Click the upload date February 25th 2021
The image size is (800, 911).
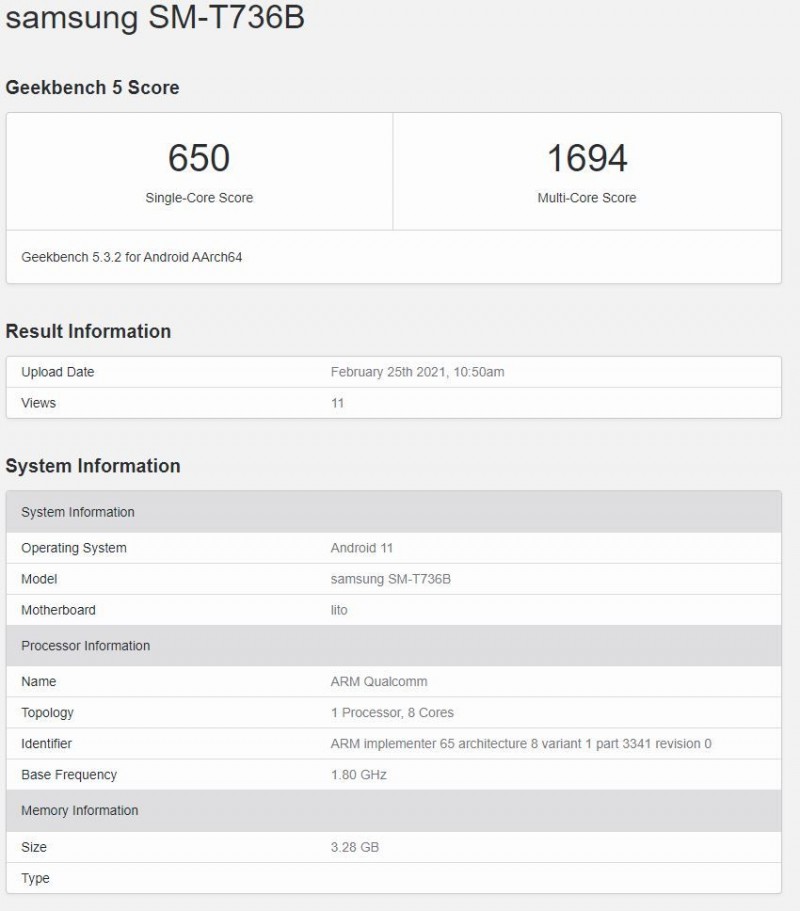(x=417, y=372)
